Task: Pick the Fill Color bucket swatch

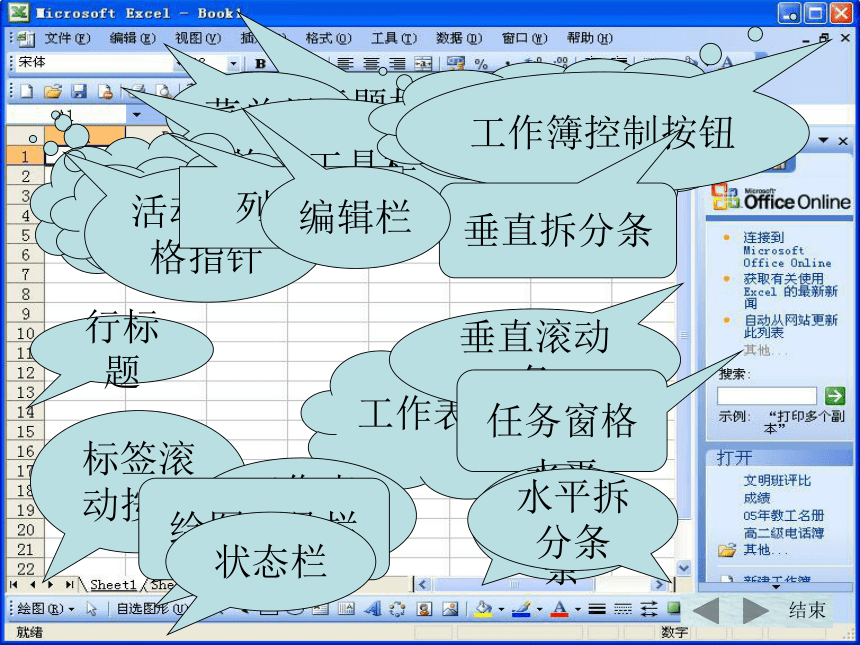Action: click(x=483, y=608)
